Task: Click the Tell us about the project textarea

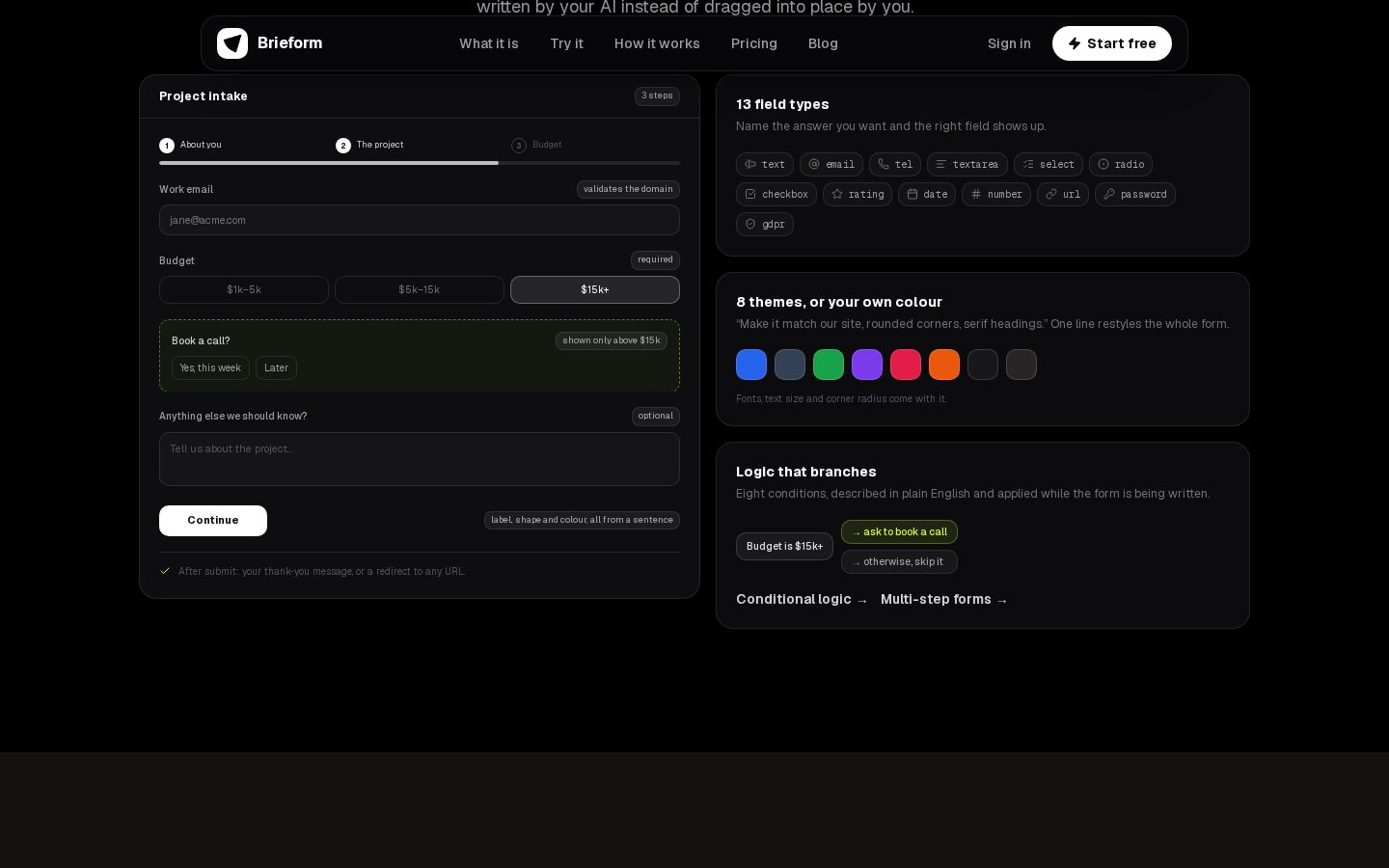Action: [x=420, y=459]
